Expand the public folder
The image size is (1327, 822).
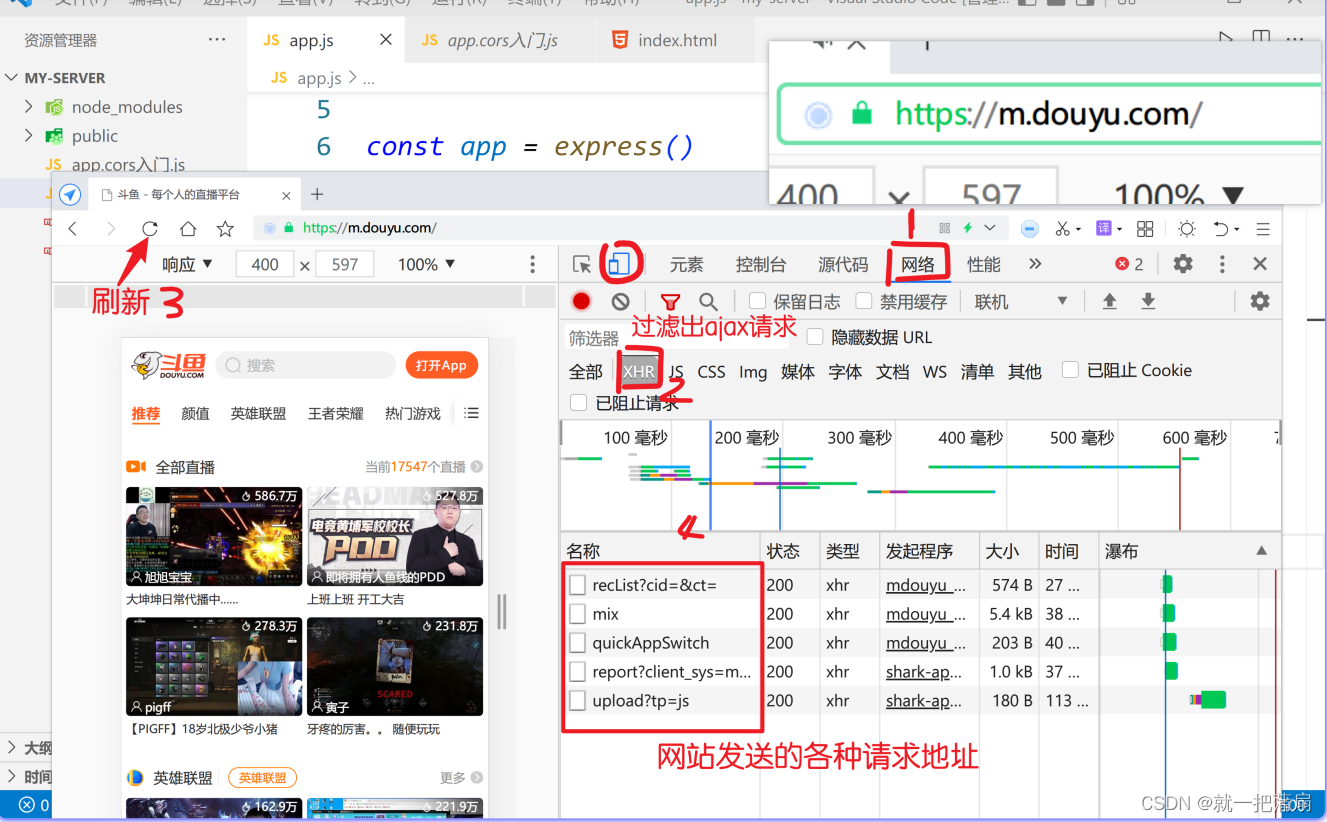pos(29,136)
